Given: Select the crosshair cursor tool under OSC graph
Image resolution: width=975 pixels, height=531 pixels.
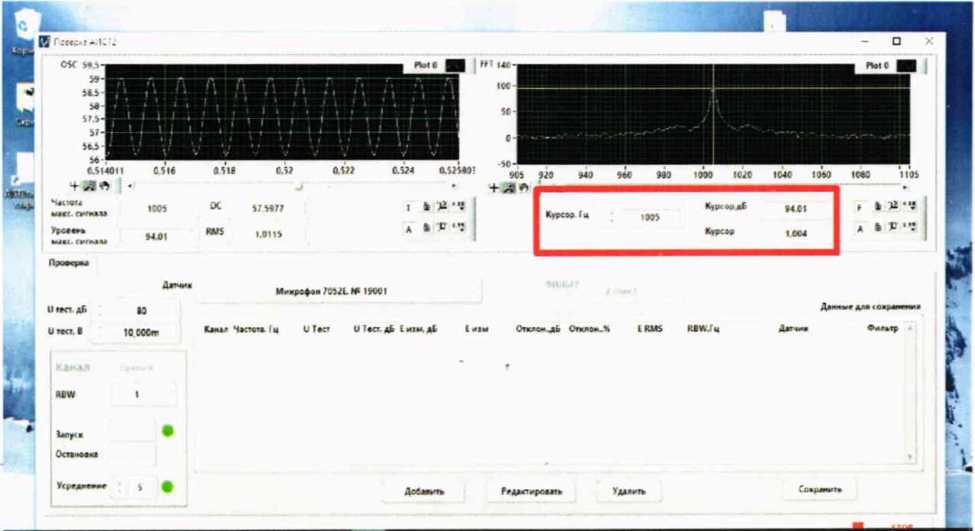Looking at the screenshot, I should [x=75, y=185].
